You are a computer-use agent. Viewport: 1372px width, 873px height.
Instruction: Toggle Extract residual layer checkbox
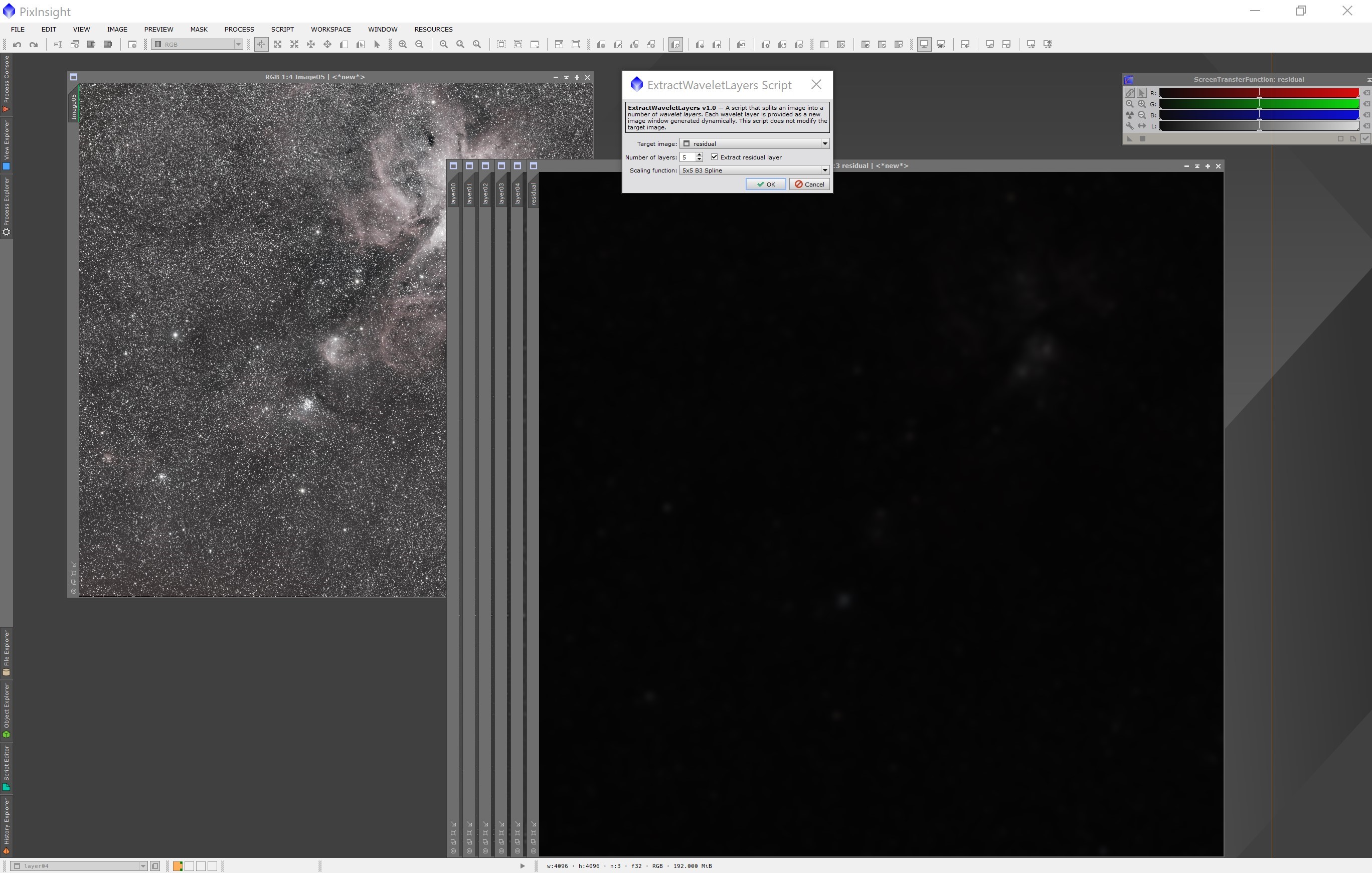tap(715, 157)
